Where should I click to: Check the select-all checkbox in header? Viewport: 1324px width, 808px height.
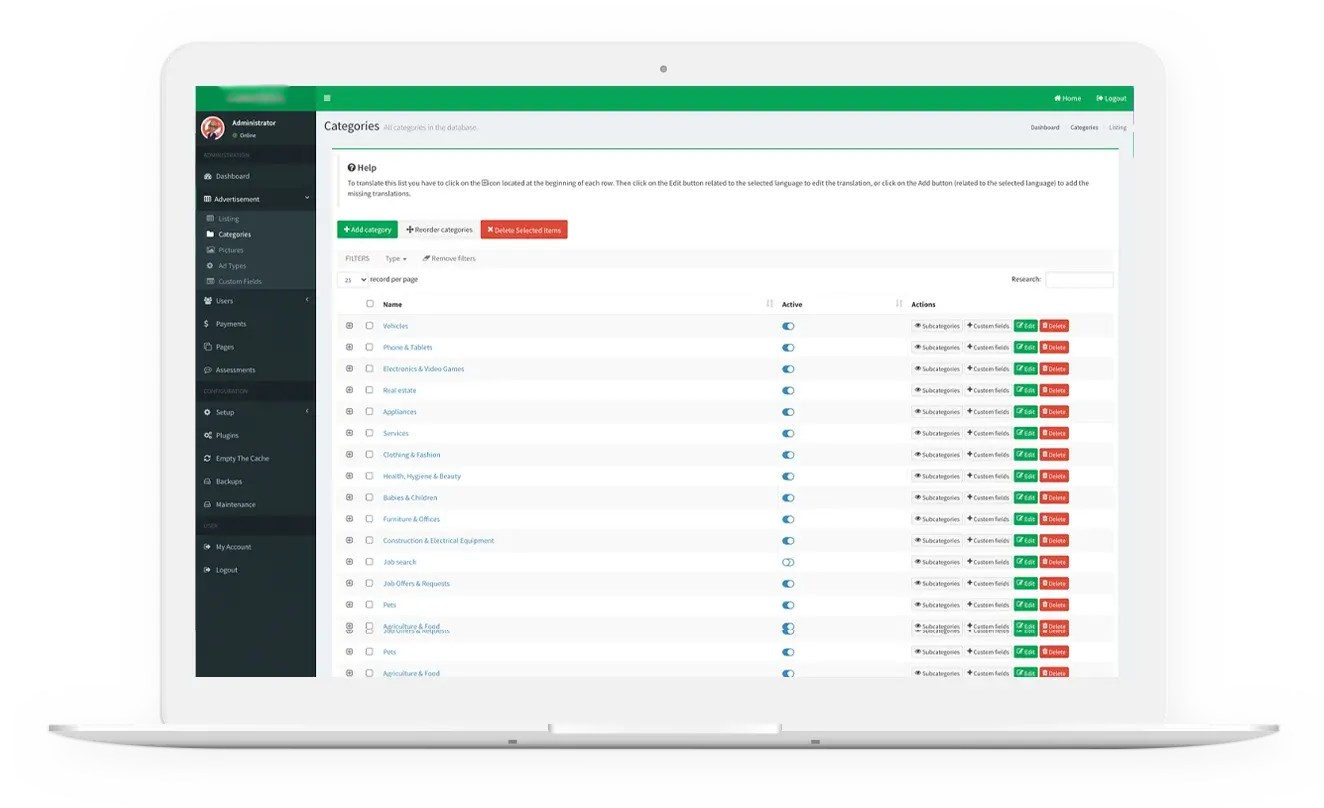click(x=369, y=304)
